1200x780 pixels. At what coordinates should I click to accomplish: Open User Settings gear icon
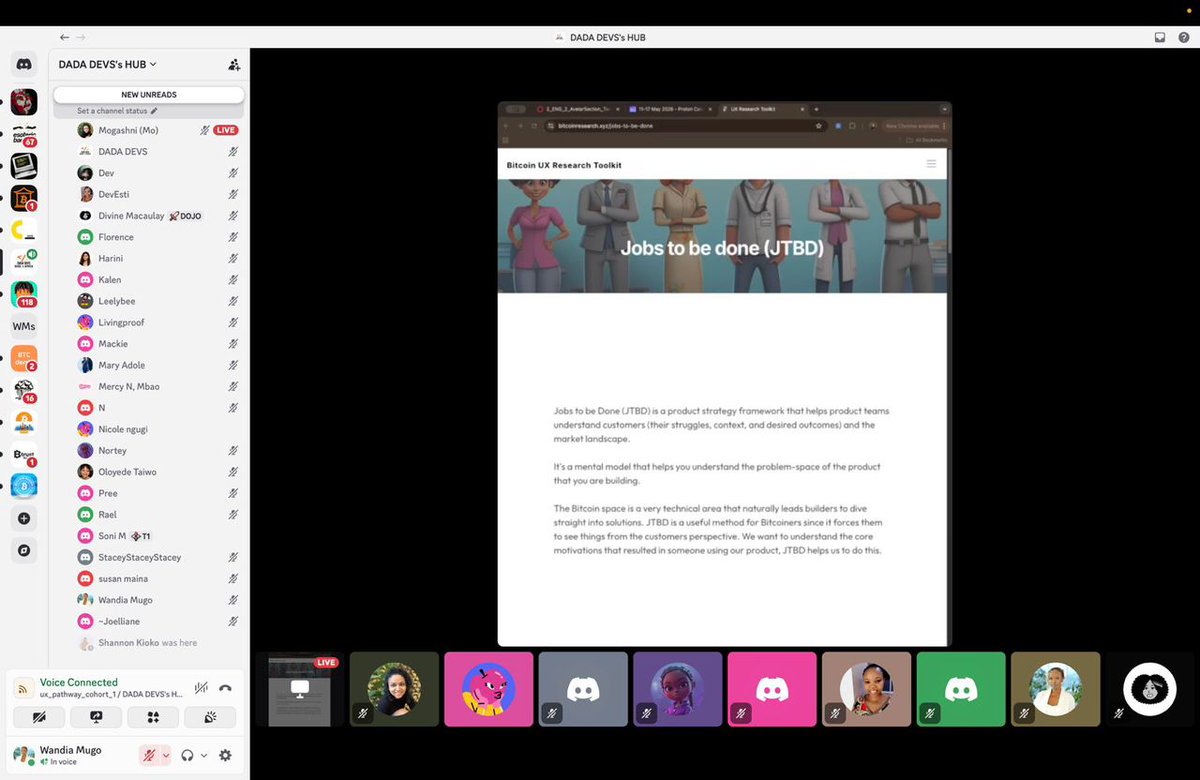pyautogui.click(x=225, y=755)
